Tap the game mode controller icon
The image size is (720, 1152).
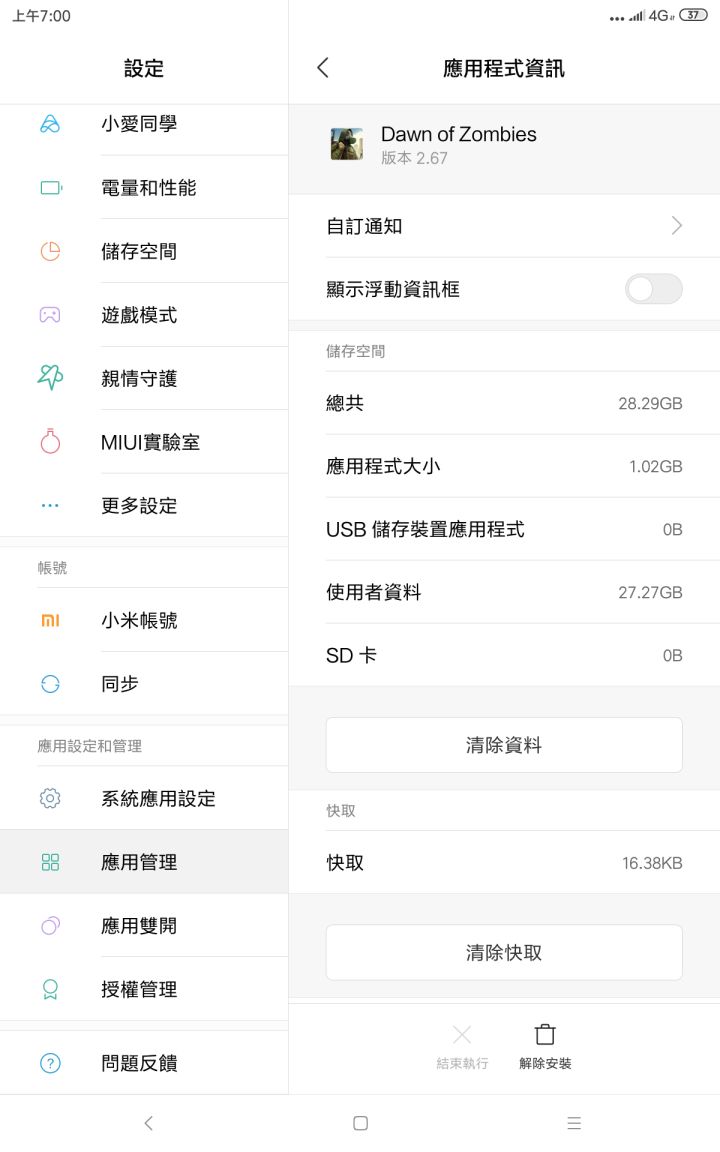coord(50,315)
